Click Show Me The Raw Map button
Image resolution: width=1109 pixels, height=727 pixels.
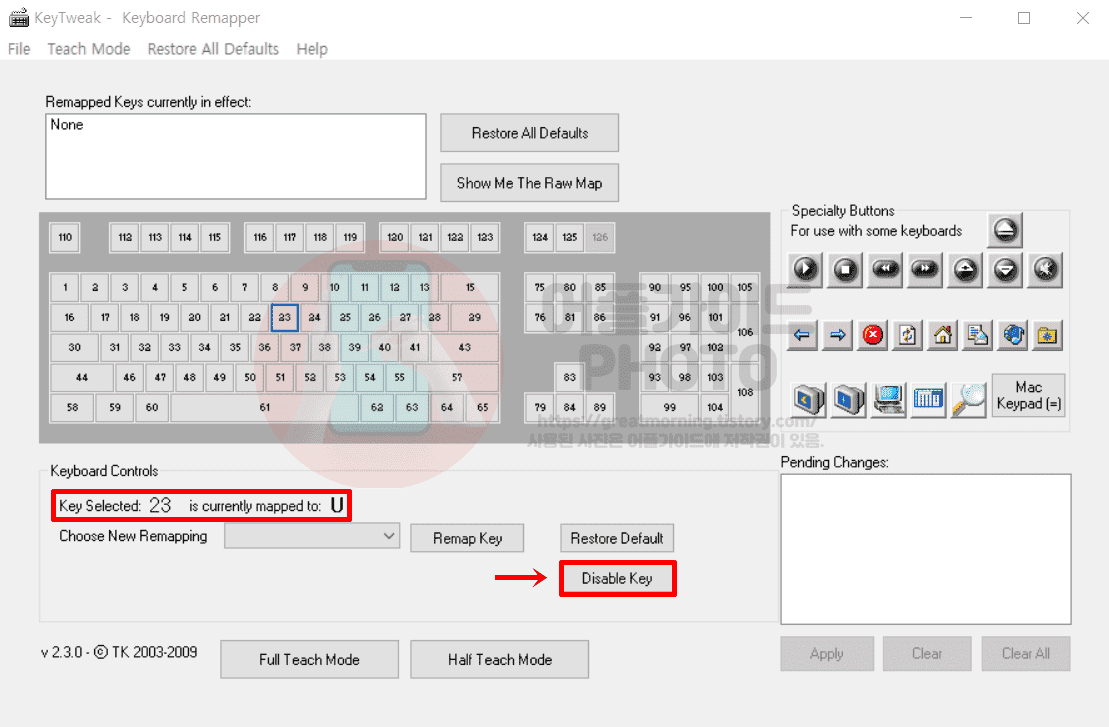click(x=530, y=183)
